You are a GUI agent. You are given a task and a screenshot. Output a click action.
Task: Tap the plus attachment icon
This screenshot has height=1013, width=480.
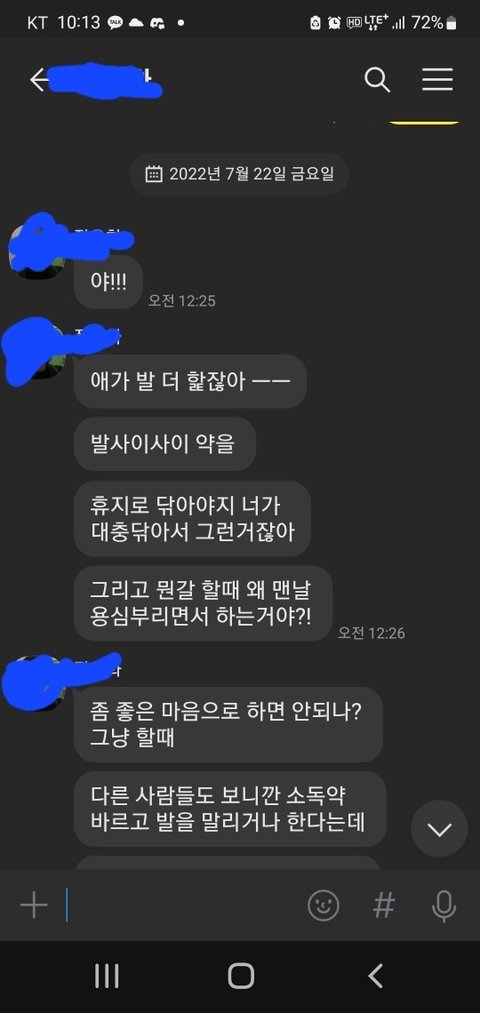pyautogui.click(x=34, y=906)
